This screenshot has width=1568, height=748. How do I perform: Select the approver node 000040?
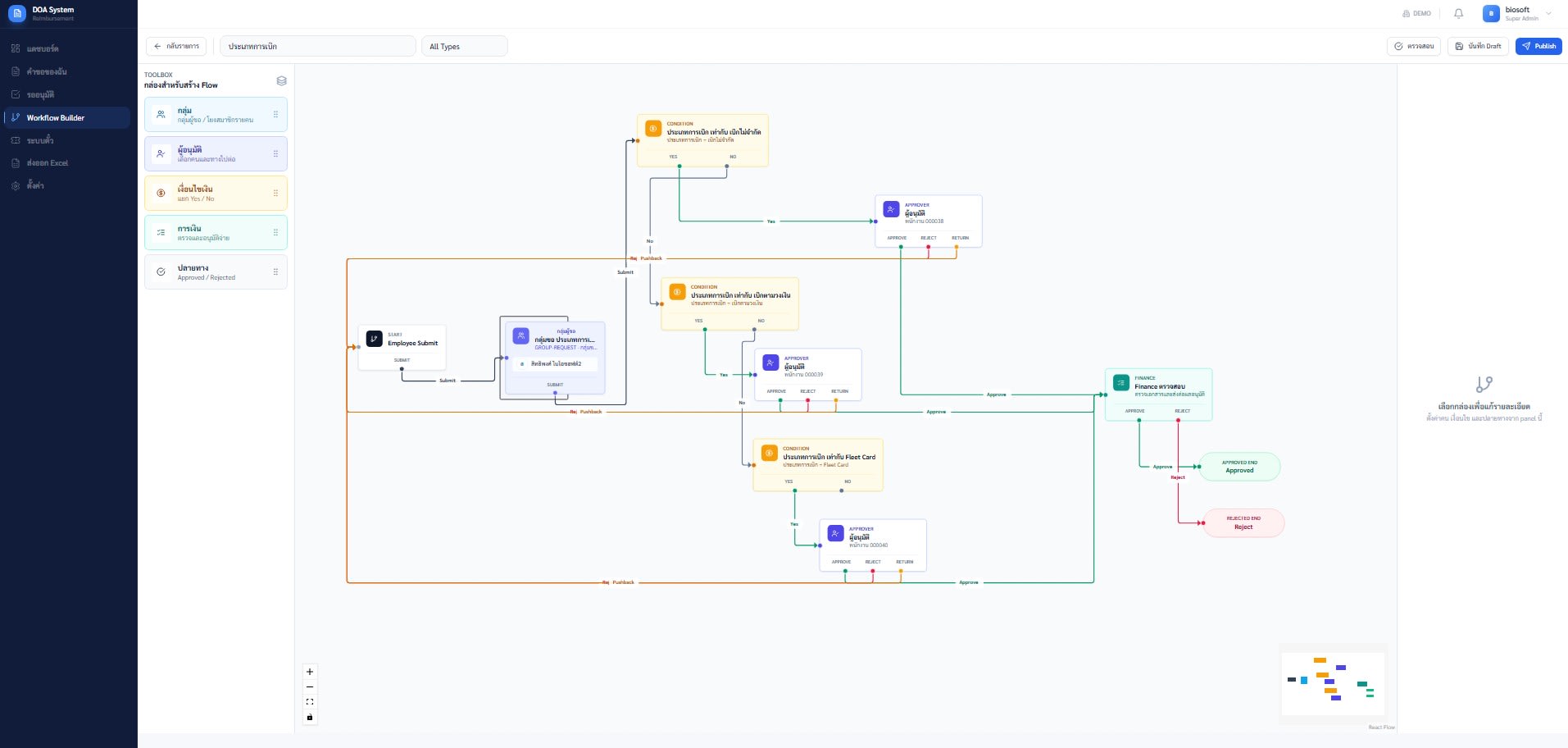pos(873,545)
